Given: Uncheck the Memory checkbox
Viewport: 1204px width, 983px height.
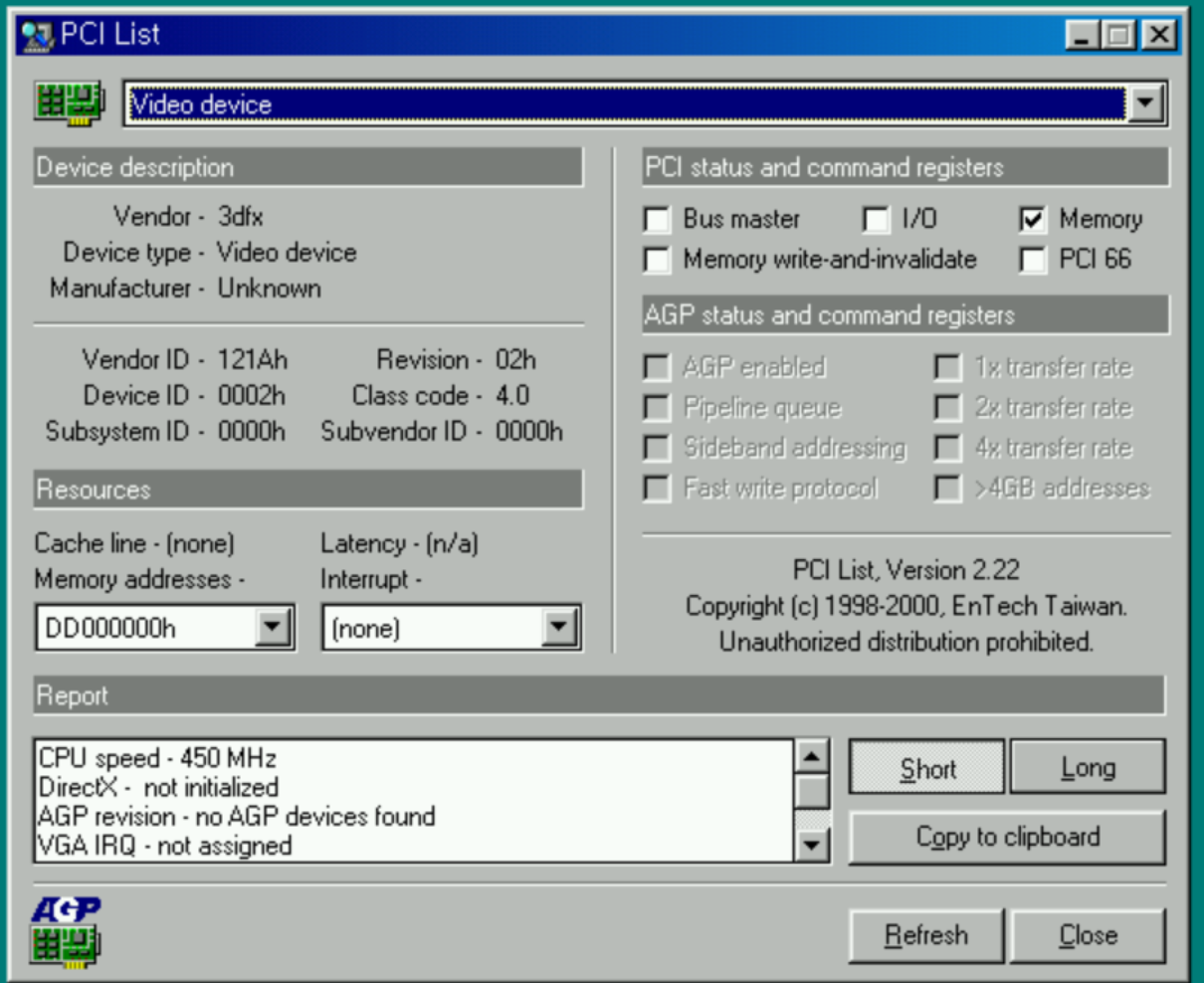Looking at the screenshot, I should 1033,220.
